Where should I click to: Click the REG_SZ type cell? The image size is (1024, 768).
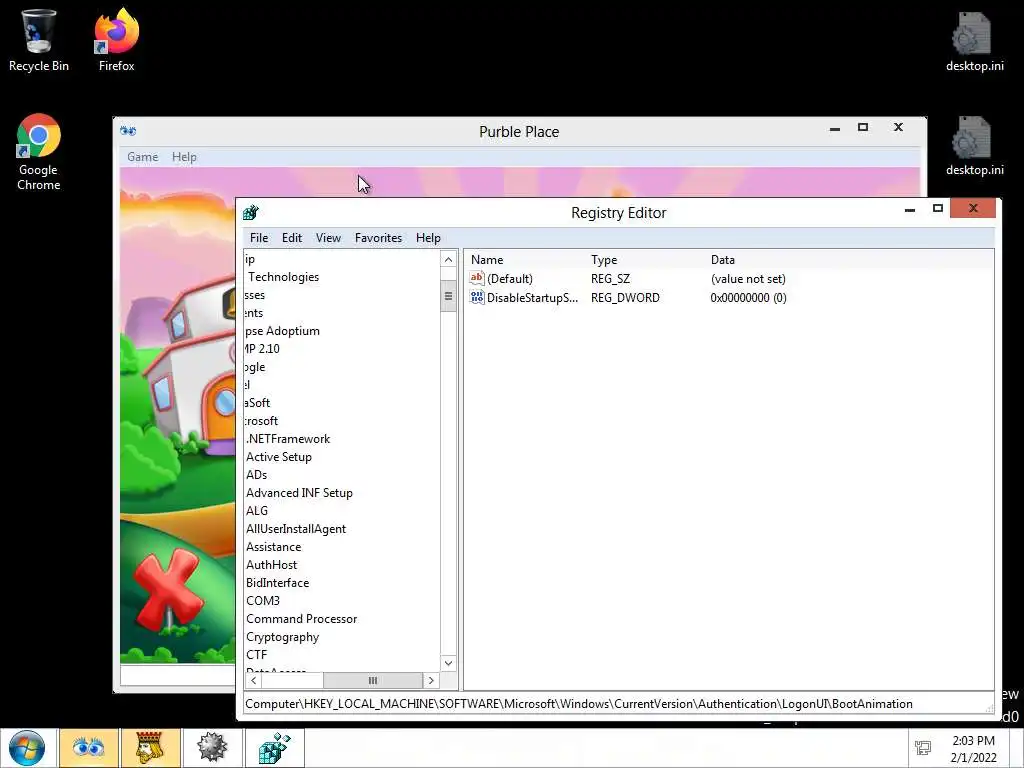click(x=611, y=279)
